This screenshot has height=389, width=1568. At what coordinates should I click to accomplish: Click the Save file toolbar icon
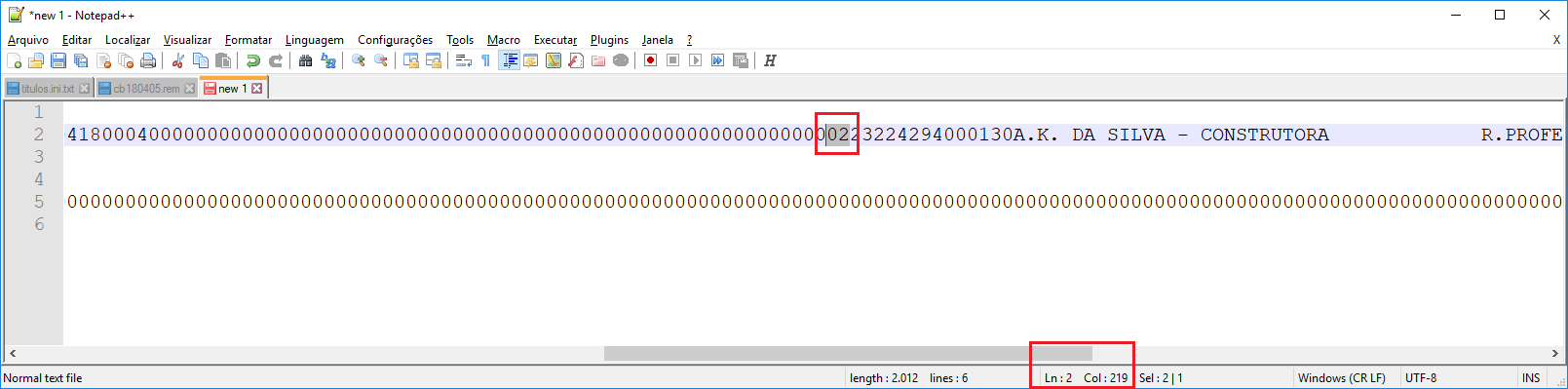(x=58, y=60)
